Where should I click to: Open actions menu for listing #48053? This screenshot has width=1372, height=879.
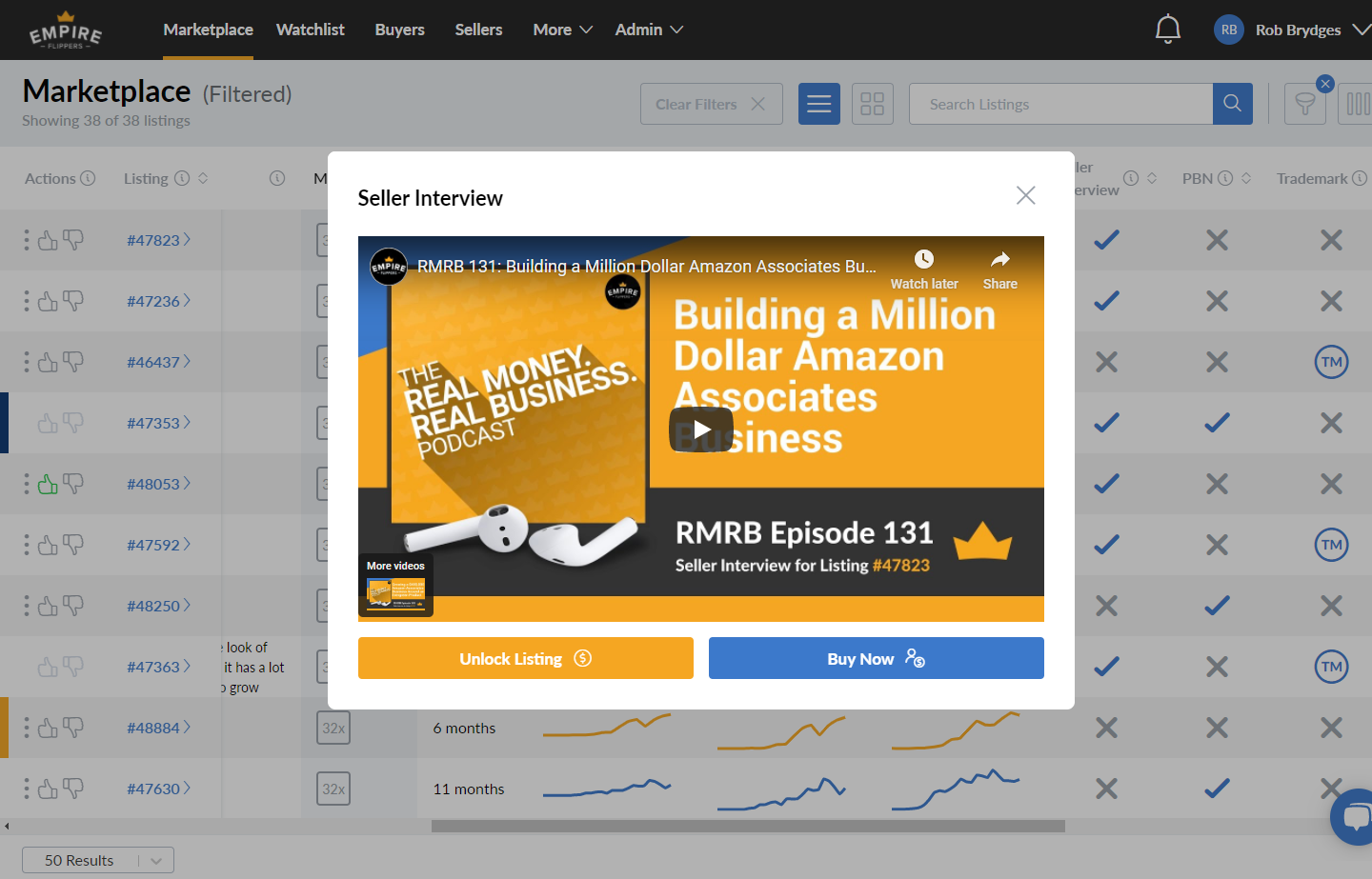[x=27, y=484]
